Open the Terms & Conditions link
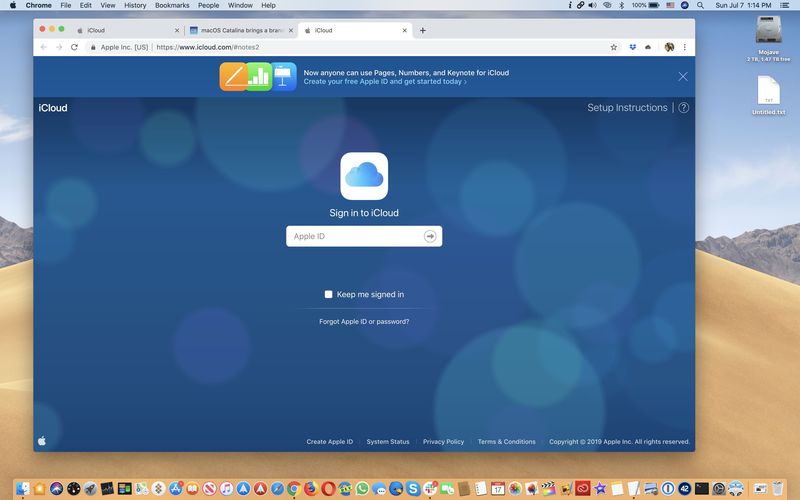The height and width of the screenshot is (500, 800). [507, 442]
